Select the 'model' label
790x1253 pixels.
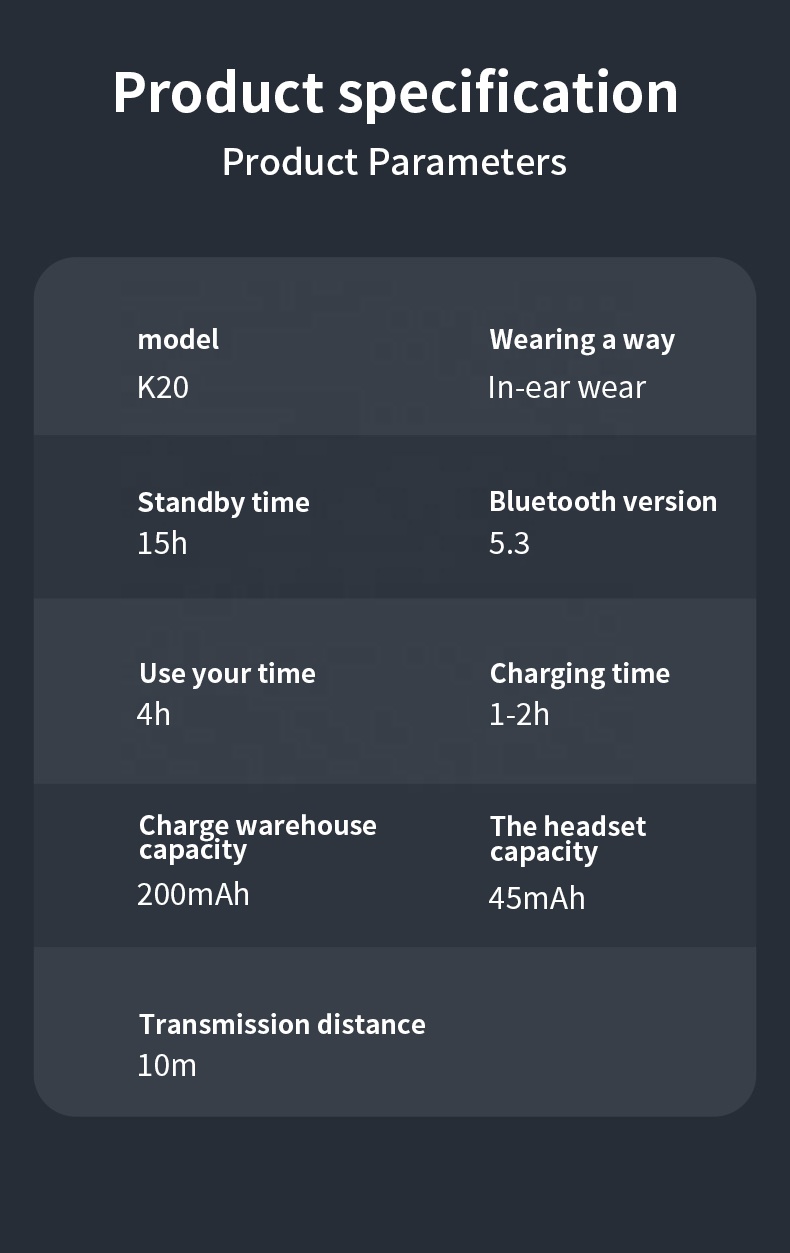[x=178, y=339]
